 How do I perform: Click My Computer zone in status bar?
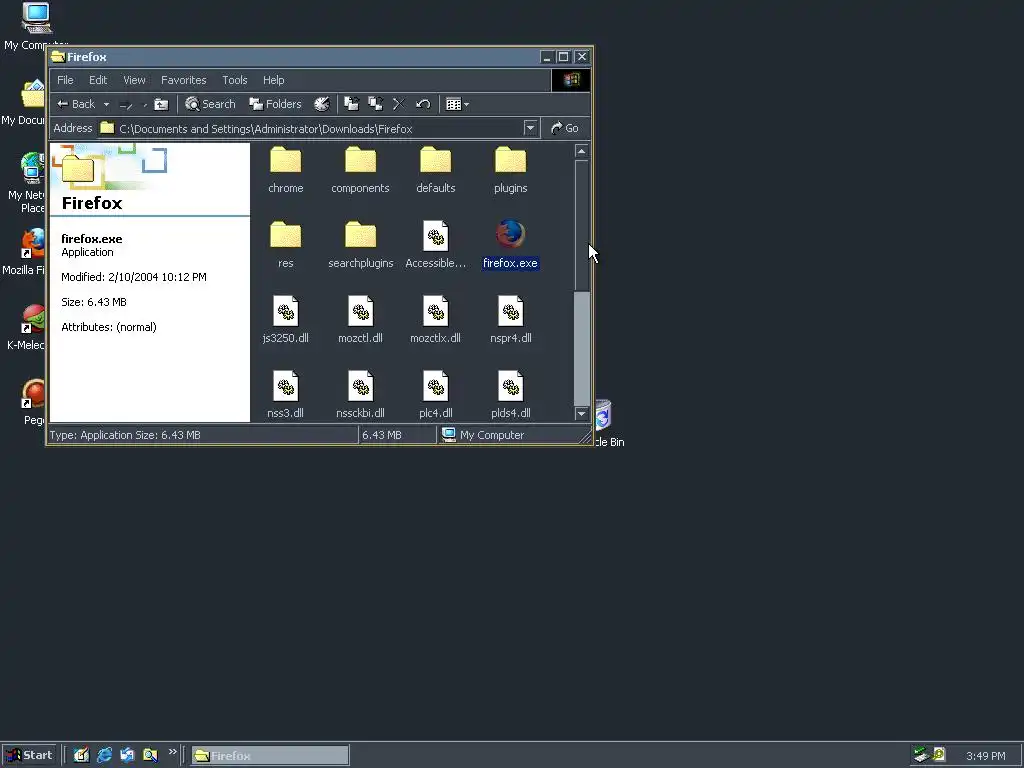pos(483,435)
